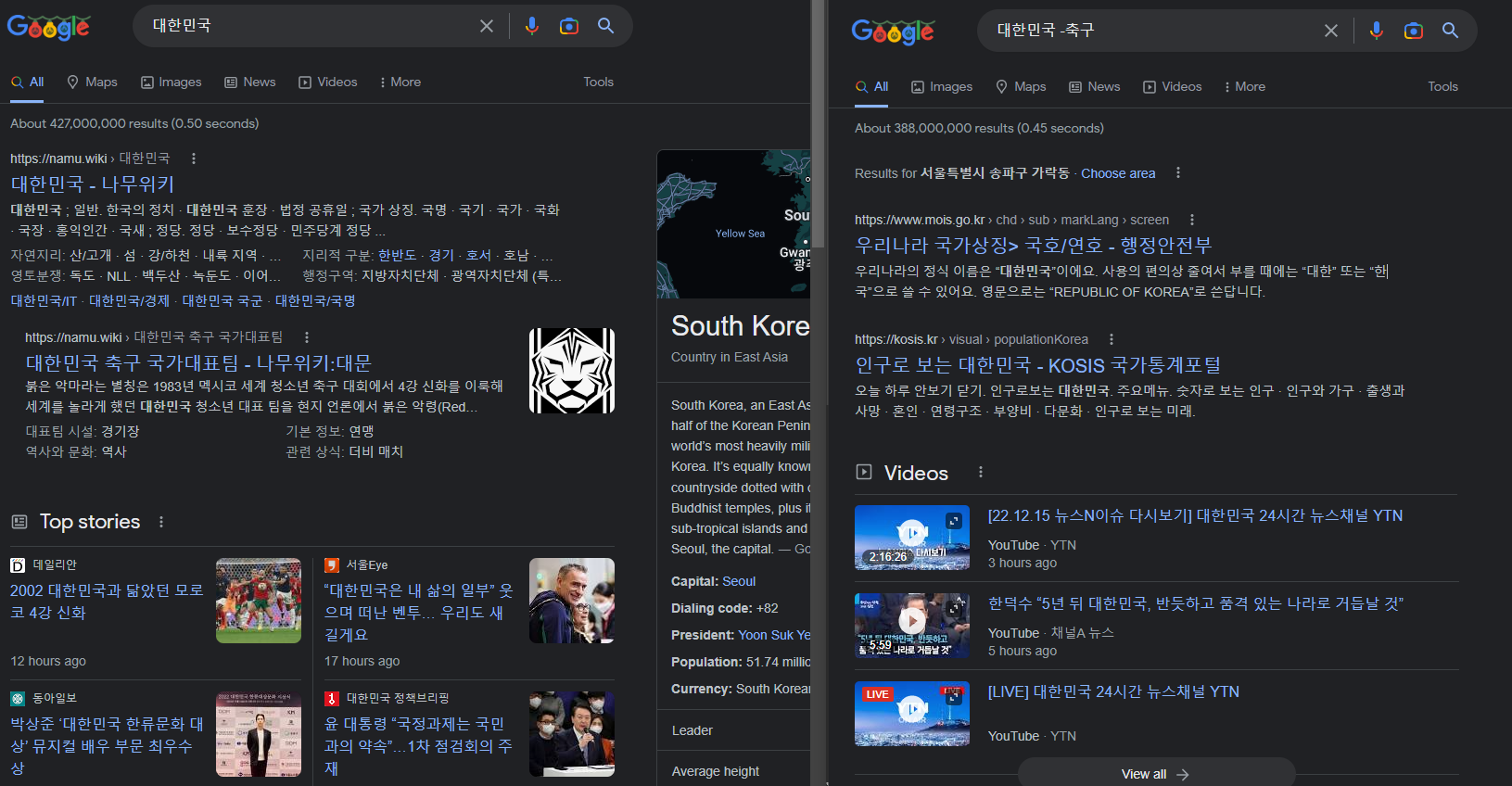Open the 인구로 보는 대한민국 KOSIS result

1037,365
